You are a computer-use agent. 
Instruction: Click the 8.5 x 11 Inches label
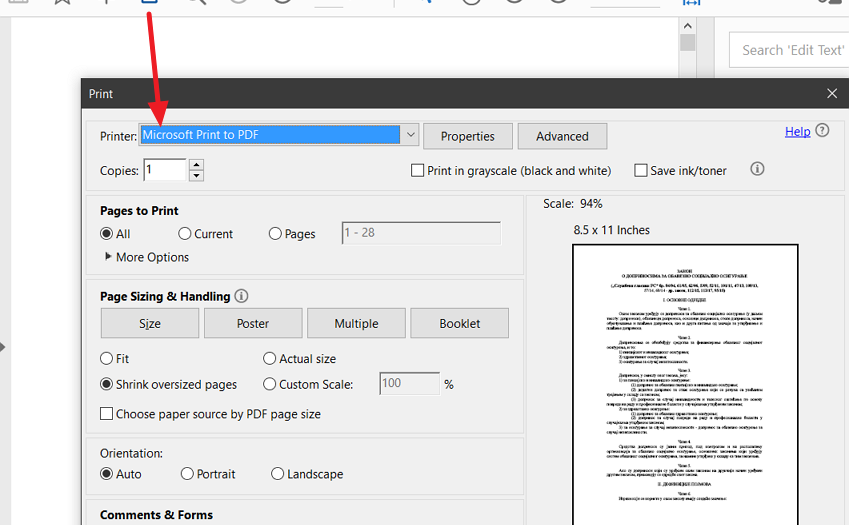point(611,230)
